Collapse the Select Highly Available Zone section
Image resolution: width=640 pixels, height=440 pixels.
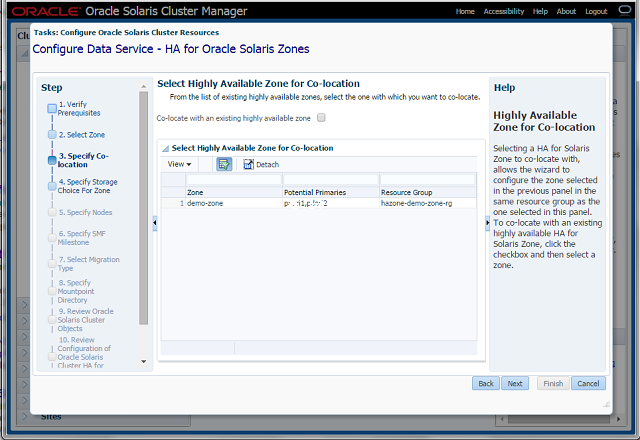tap(165, 149)
